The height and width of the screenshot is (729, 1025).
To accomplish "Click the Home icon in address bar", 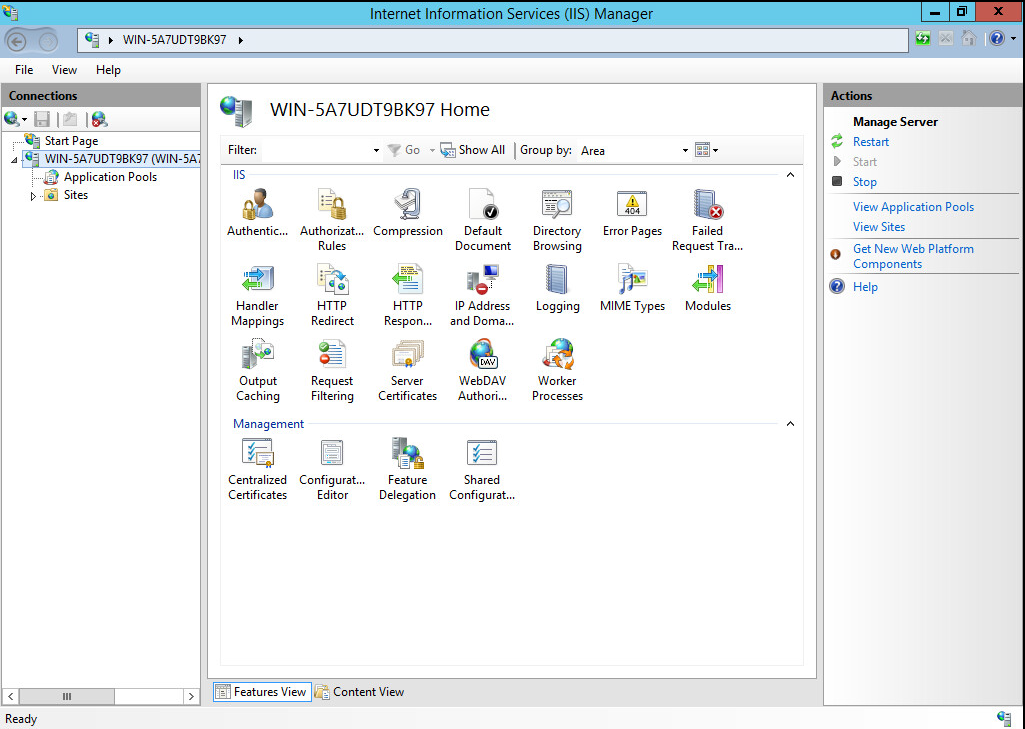I will click(x=969, y=39).
